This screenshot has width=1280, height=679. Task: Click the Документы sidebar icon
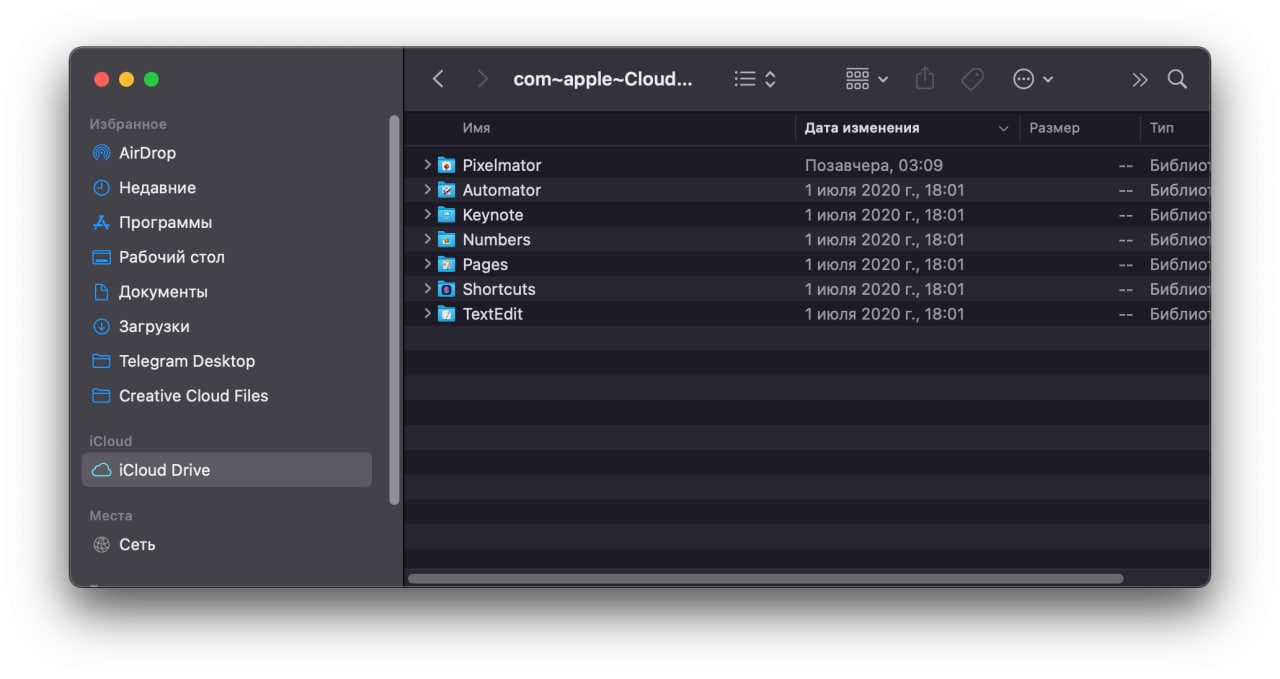[101, 292]
